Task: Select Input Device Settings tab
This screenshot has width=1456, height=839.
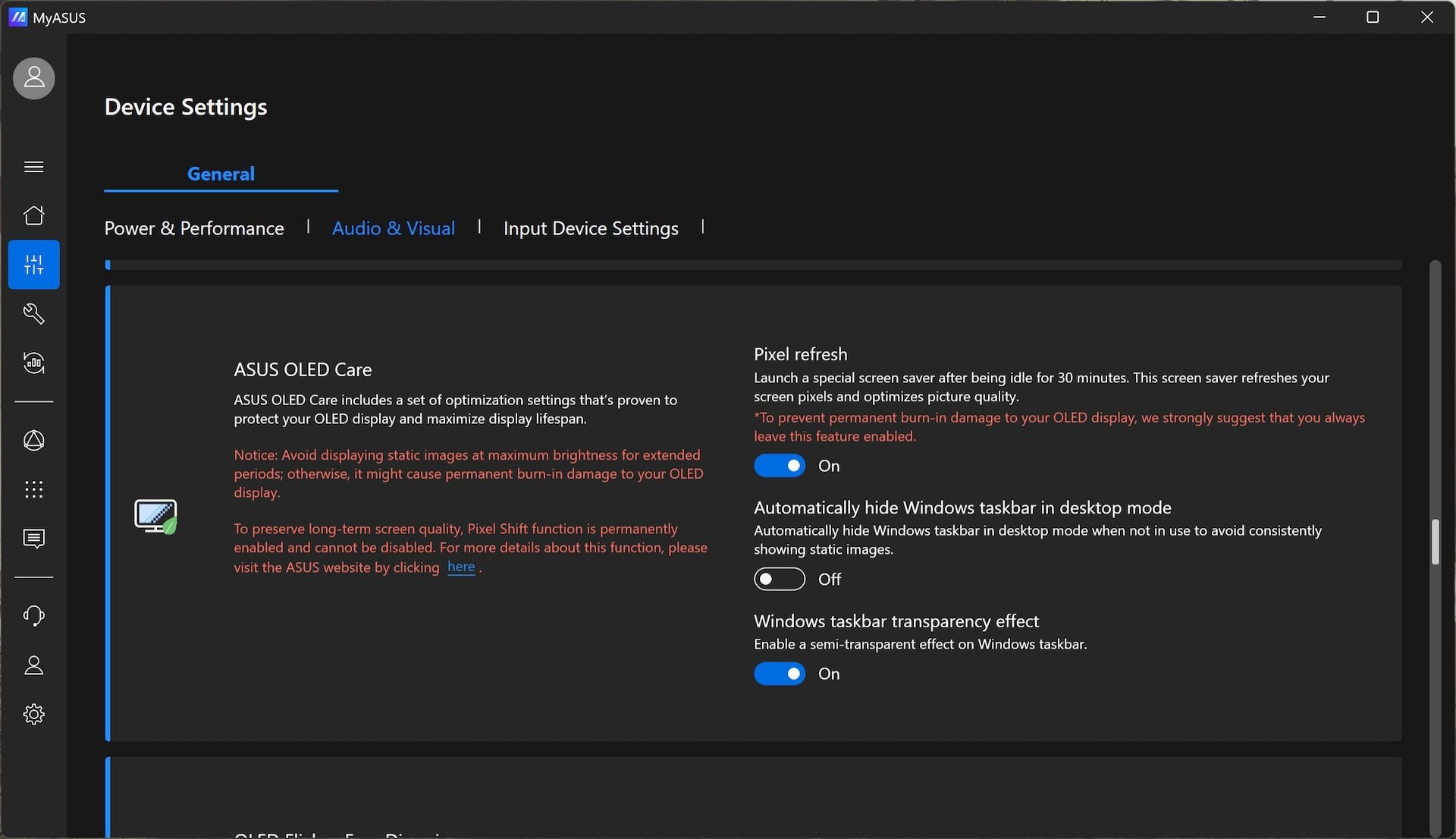Action: point(591,226)
